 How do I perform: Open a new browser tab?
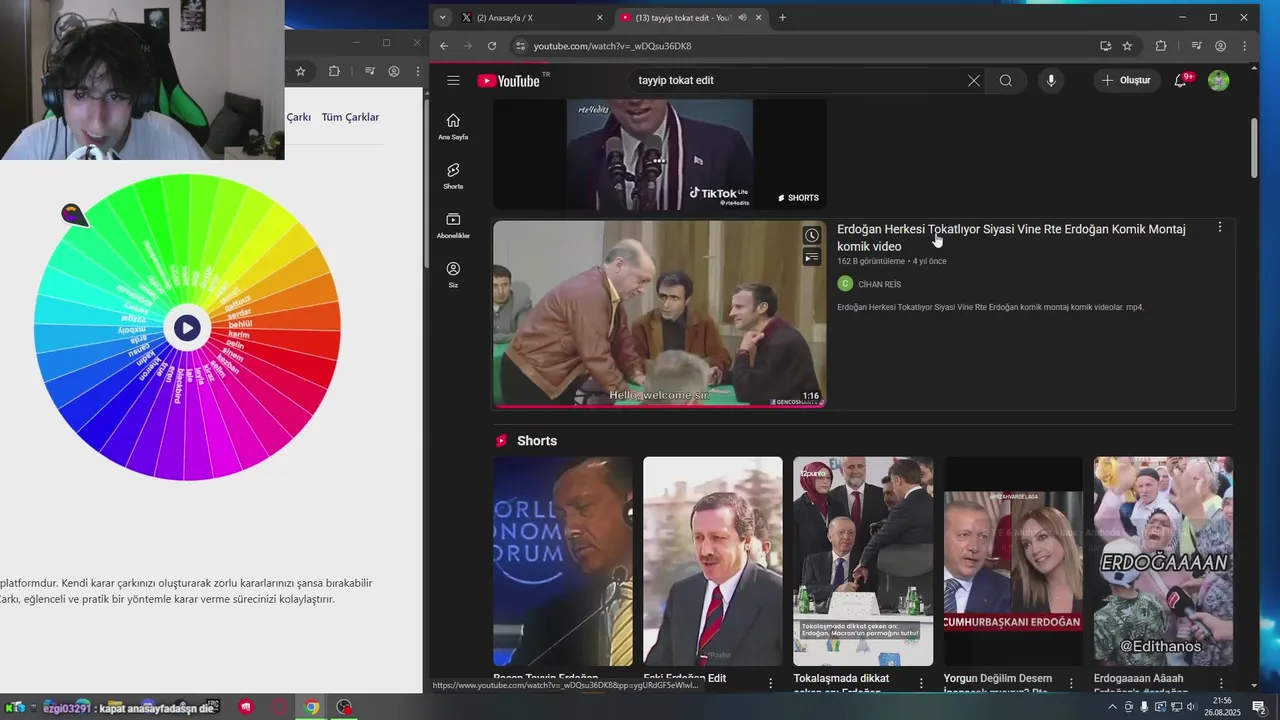click(782, 17)
